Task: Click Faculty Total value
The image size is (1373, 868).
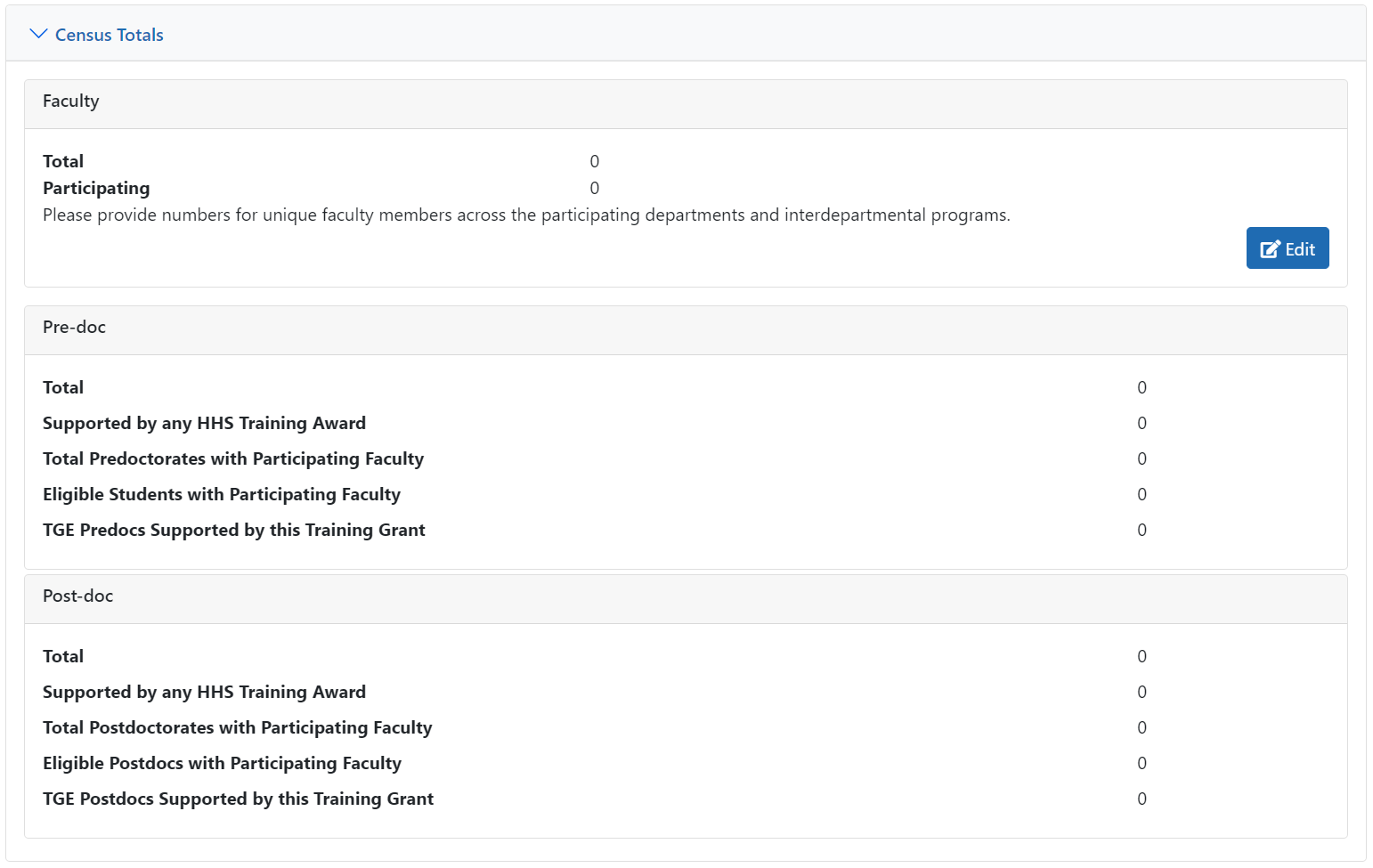Action: click(595, 161)
